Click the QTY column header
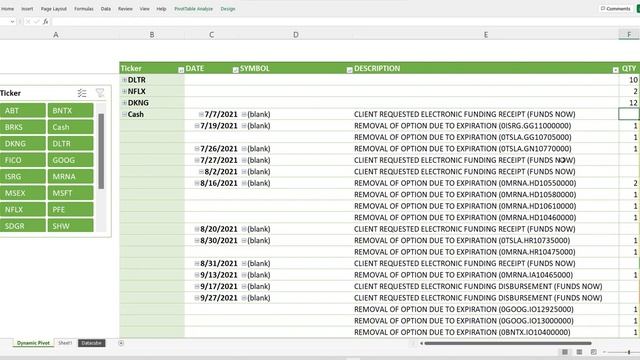The image size is (640, 360). point(629,69)
